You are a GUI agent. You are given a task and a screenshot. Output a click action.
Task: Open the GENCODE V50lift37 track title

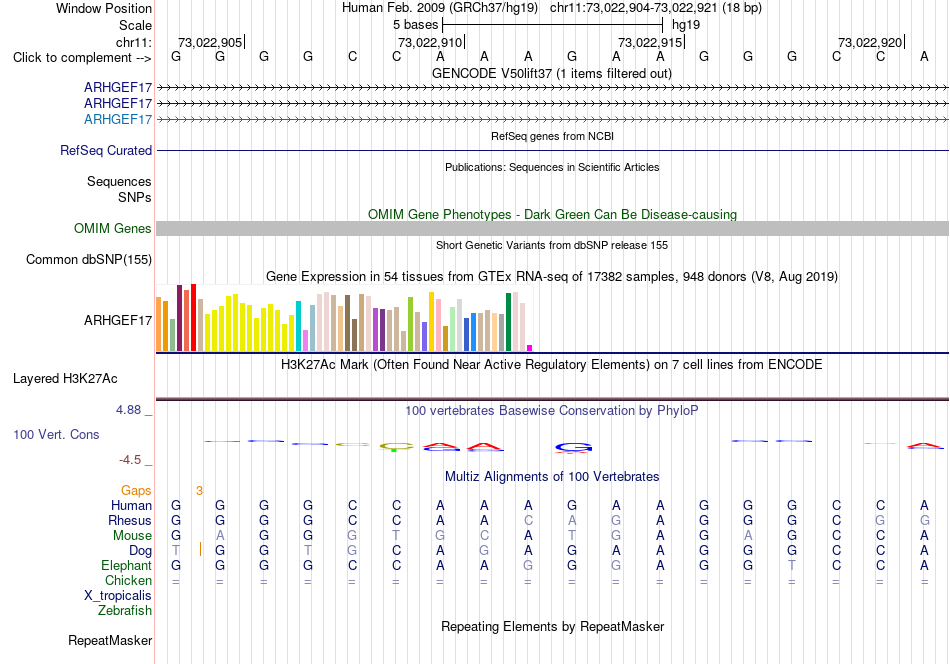coord(551,73)
